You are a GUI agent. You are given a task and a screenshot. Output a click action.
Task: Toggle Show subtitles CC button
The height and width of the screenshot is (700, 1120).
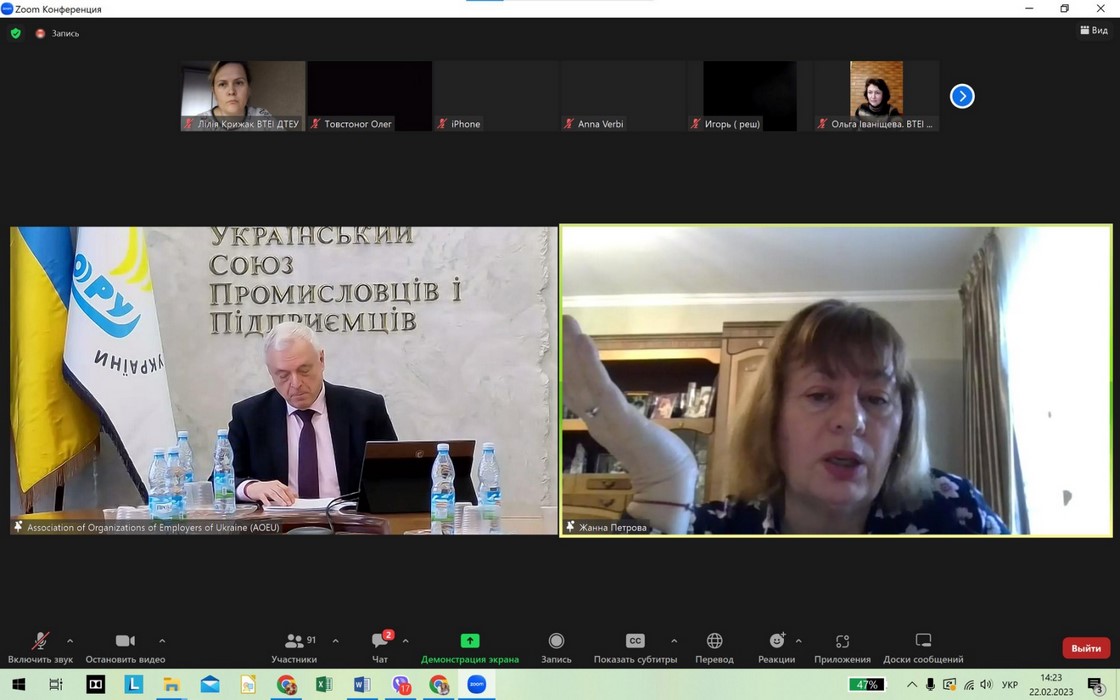(635, 646)
